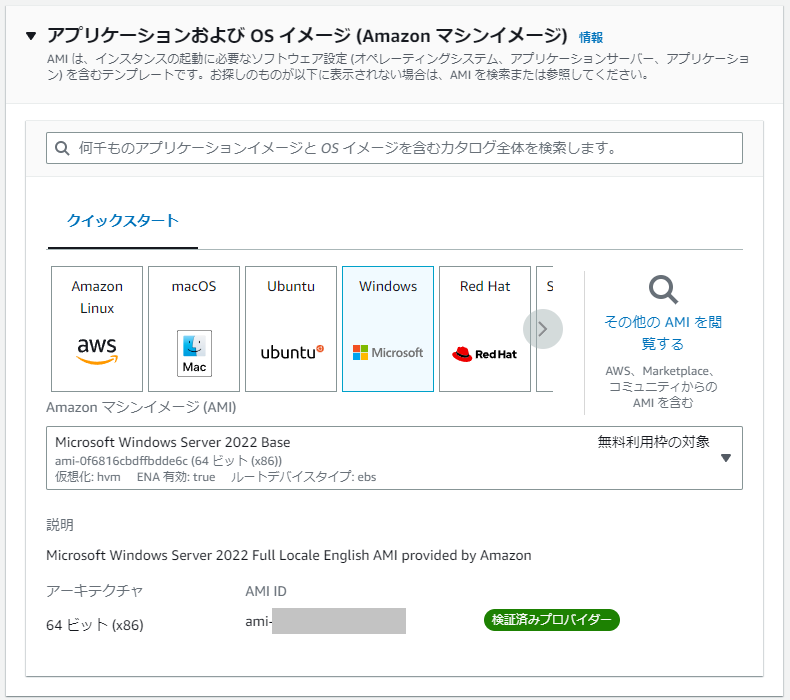Open the 情報 info link
Image resolution: width=790 pixels, height=700 pixels.
591,37
